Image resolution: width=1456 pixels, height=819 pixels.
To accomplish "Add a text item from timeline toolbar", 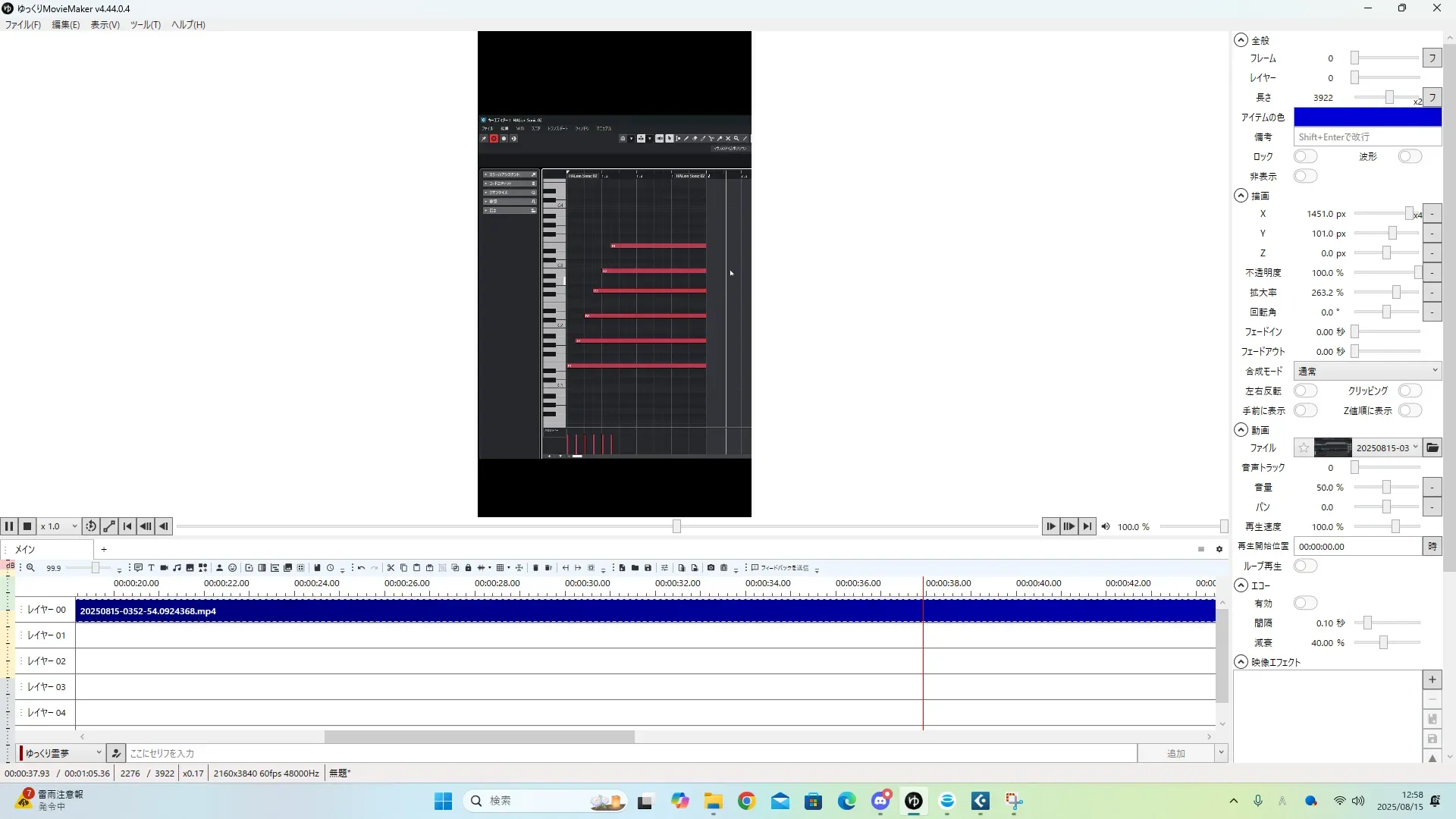I will pos(151,568).
